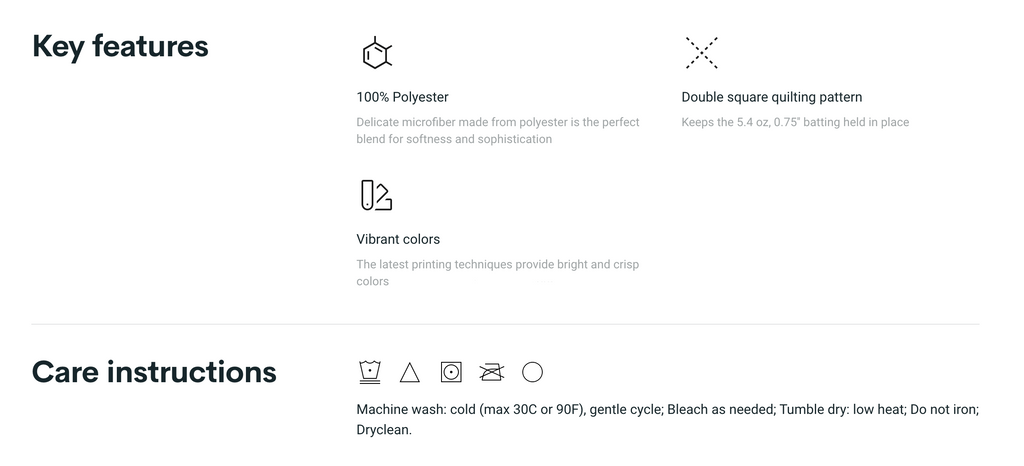This screenshot has height=466, width=1024.
Task: Click the Vibrant colors feature title
Action: coord(398,239)
